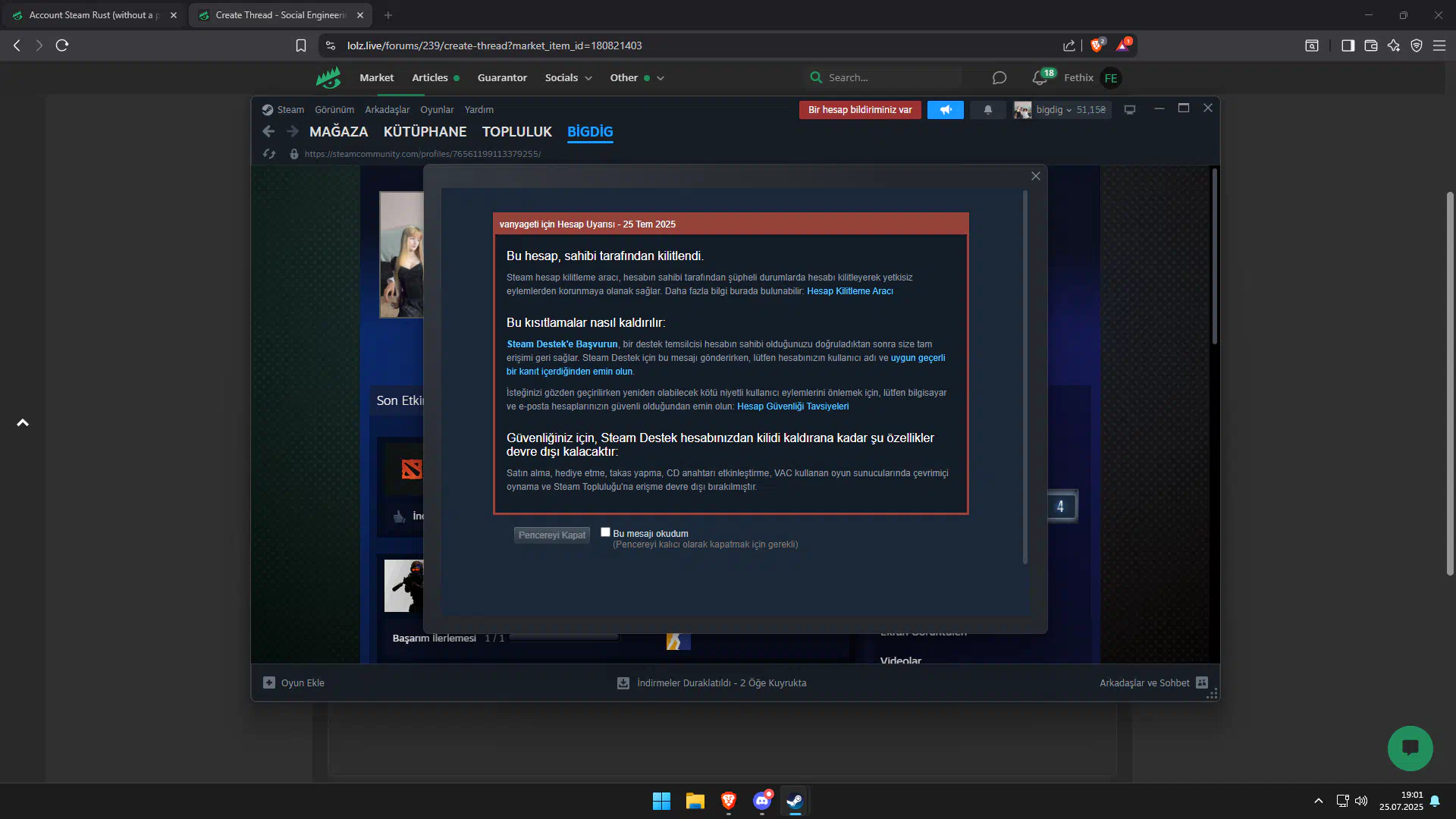Open Brave Shields lion icon

tap(1097, 45)
